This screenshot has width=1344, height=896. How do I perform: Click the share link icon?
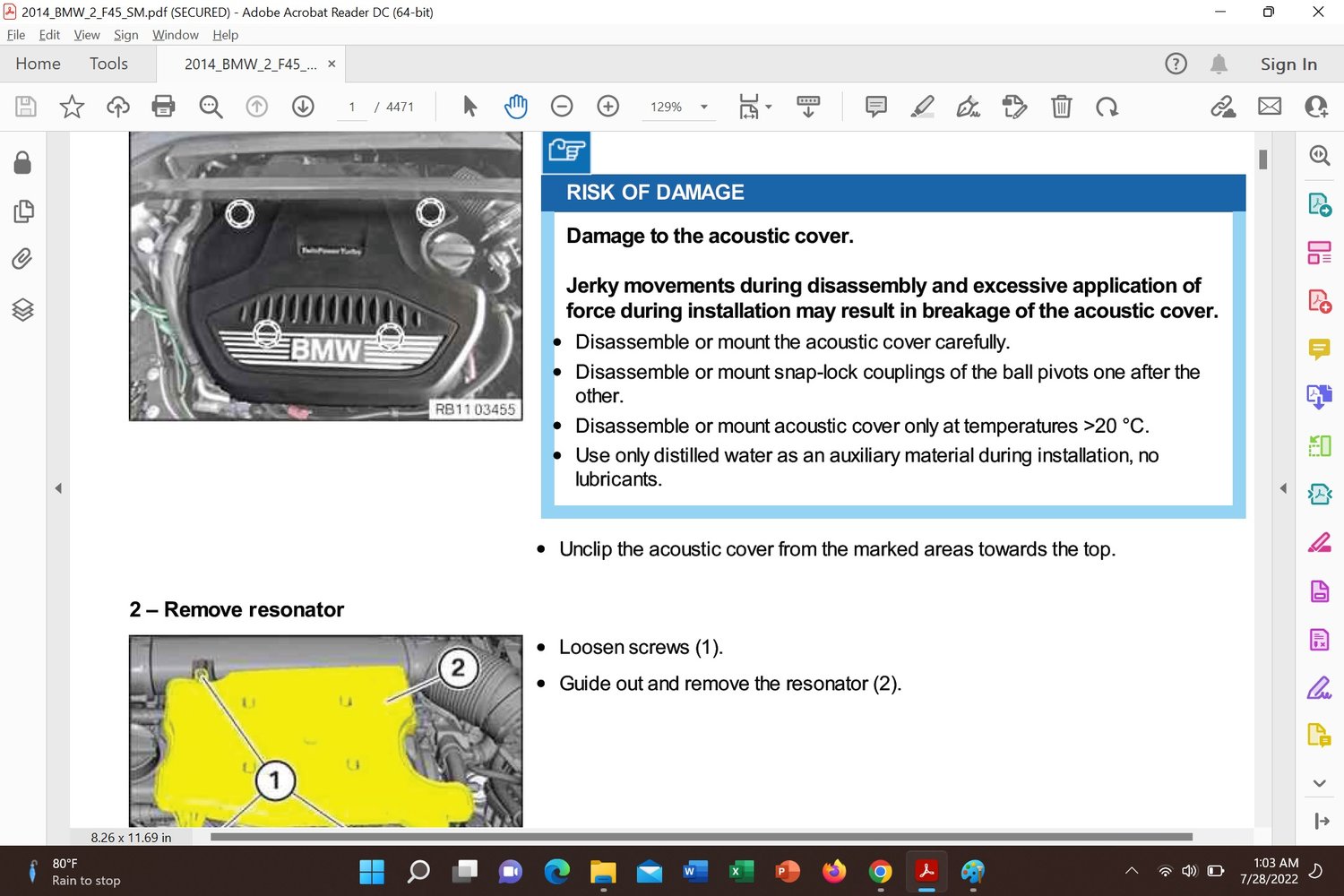[x=1223, y=107]
